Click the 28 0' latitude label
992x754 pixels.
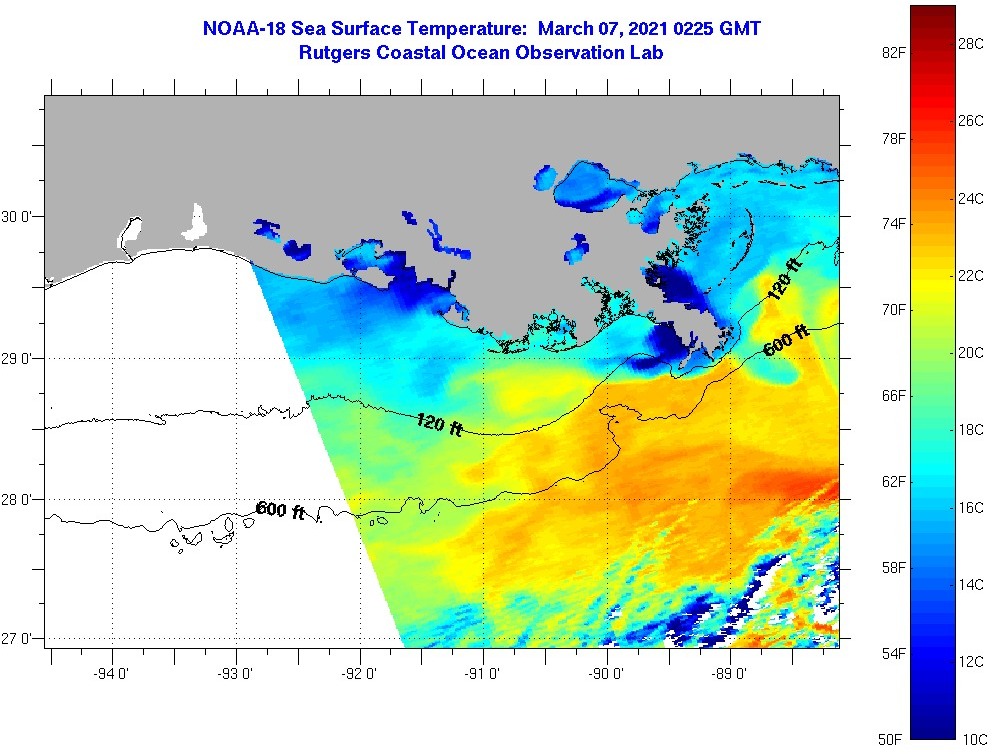(15, 500)
